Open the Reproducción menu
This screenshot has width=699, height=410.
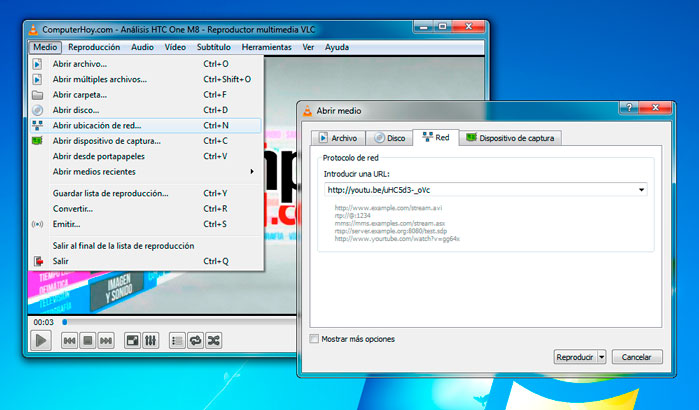point(94,47)
